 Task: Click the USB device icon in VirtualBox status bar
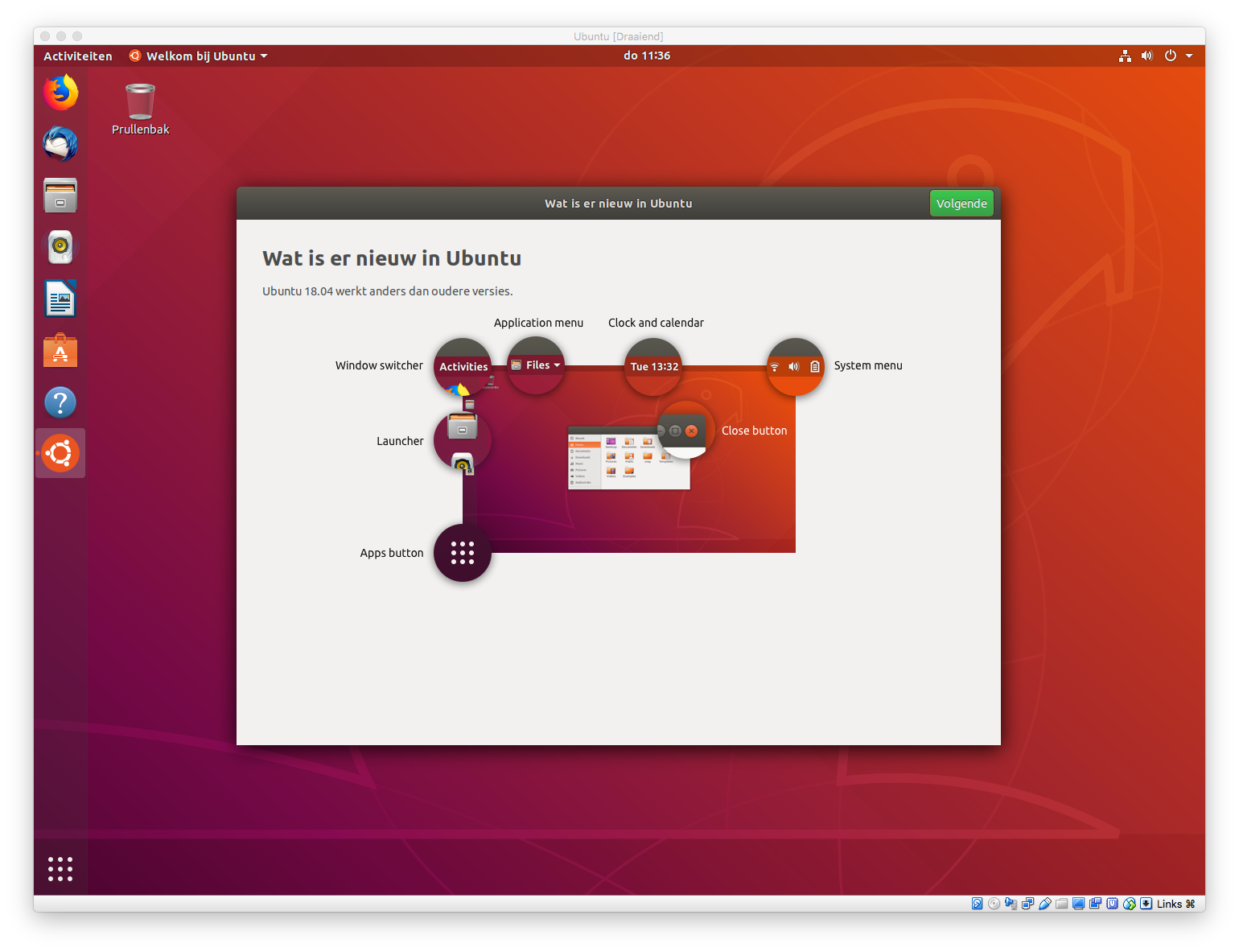[x=1044, y=904]
